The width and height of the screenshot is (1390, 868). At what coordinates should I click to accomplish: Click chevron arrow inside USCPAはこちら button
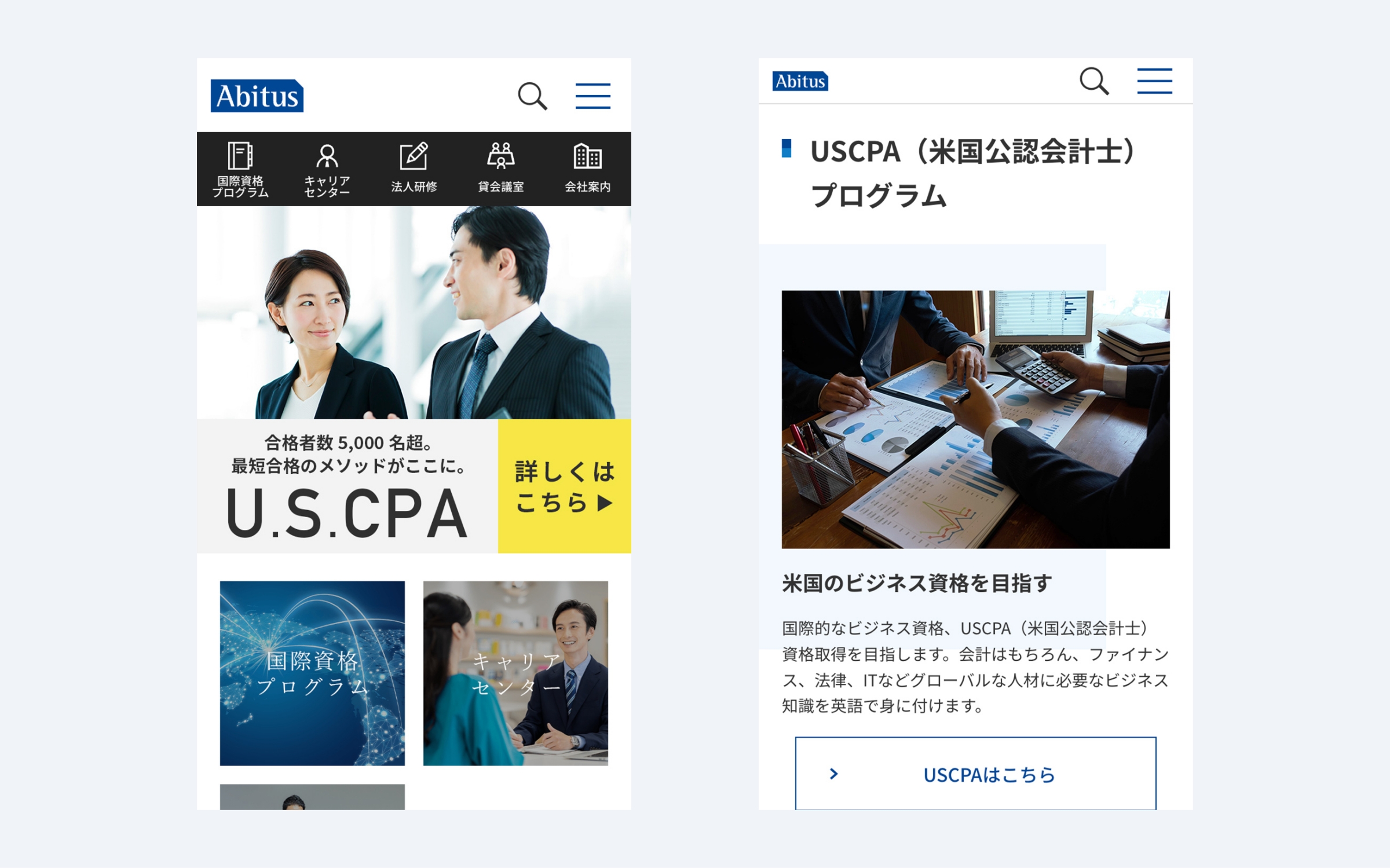tap(834, 774)
